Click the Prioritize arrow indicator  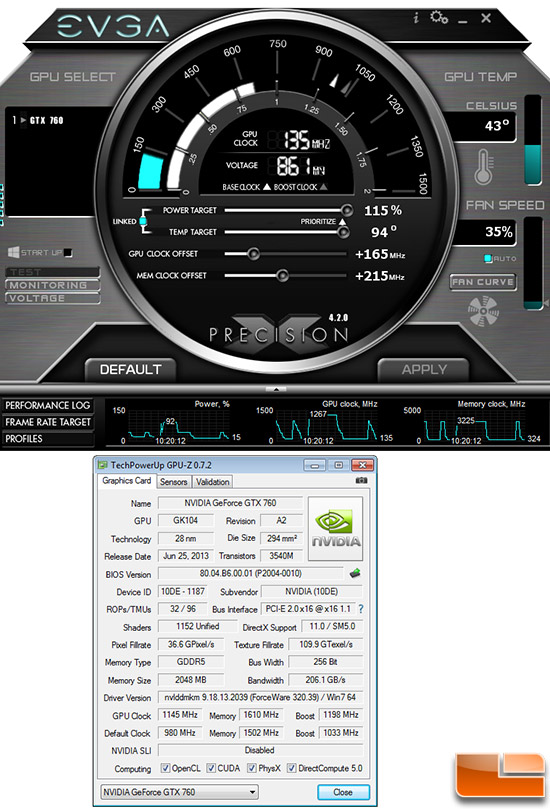[x=342, y=221]
